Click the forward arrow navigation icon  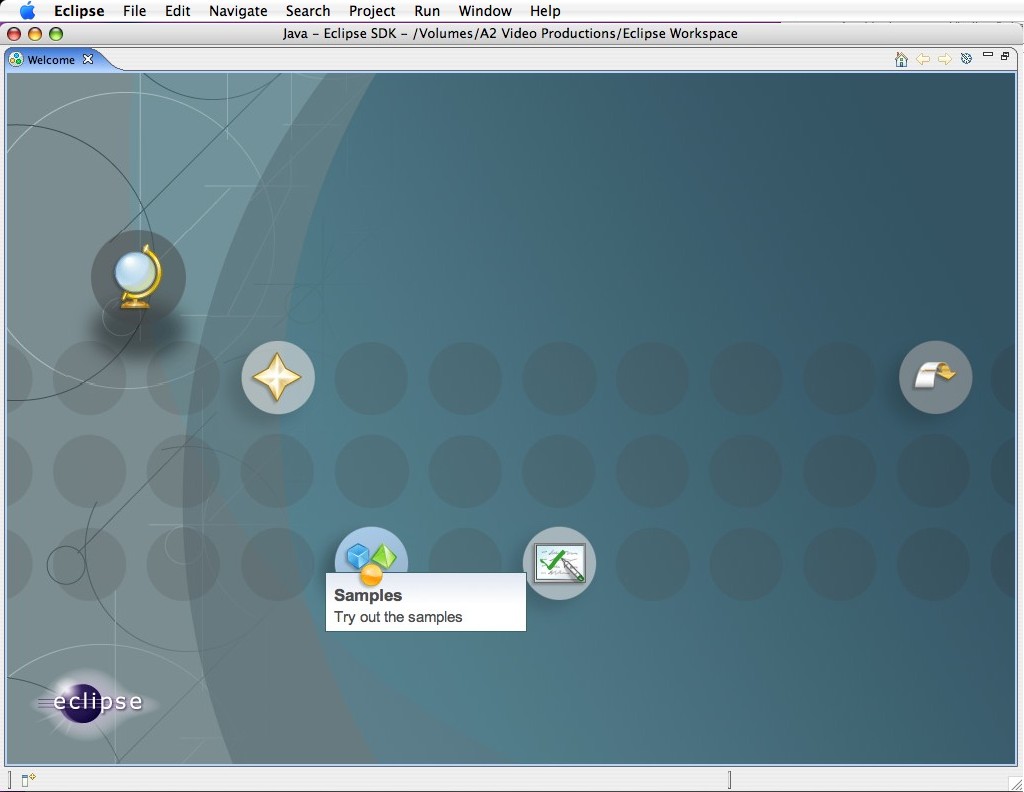(944, 59)
